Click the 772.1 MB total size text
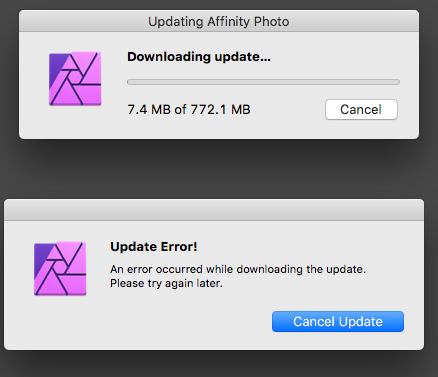 [x=220, y=109]
